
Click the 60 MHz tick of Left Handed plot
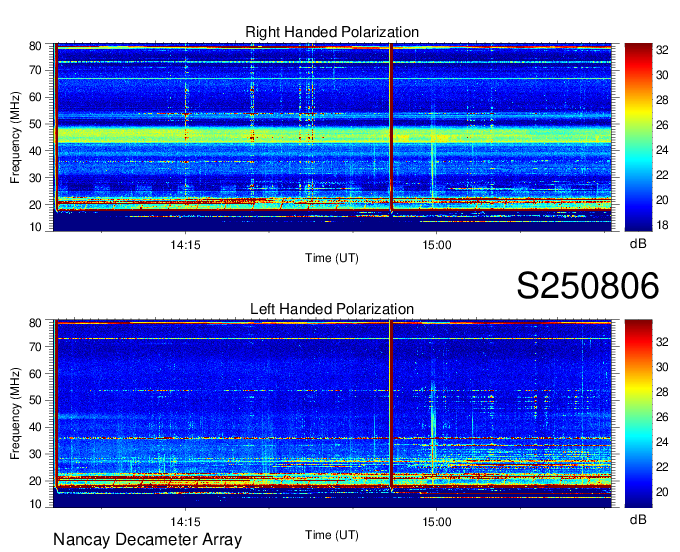[x=35, y=374]
